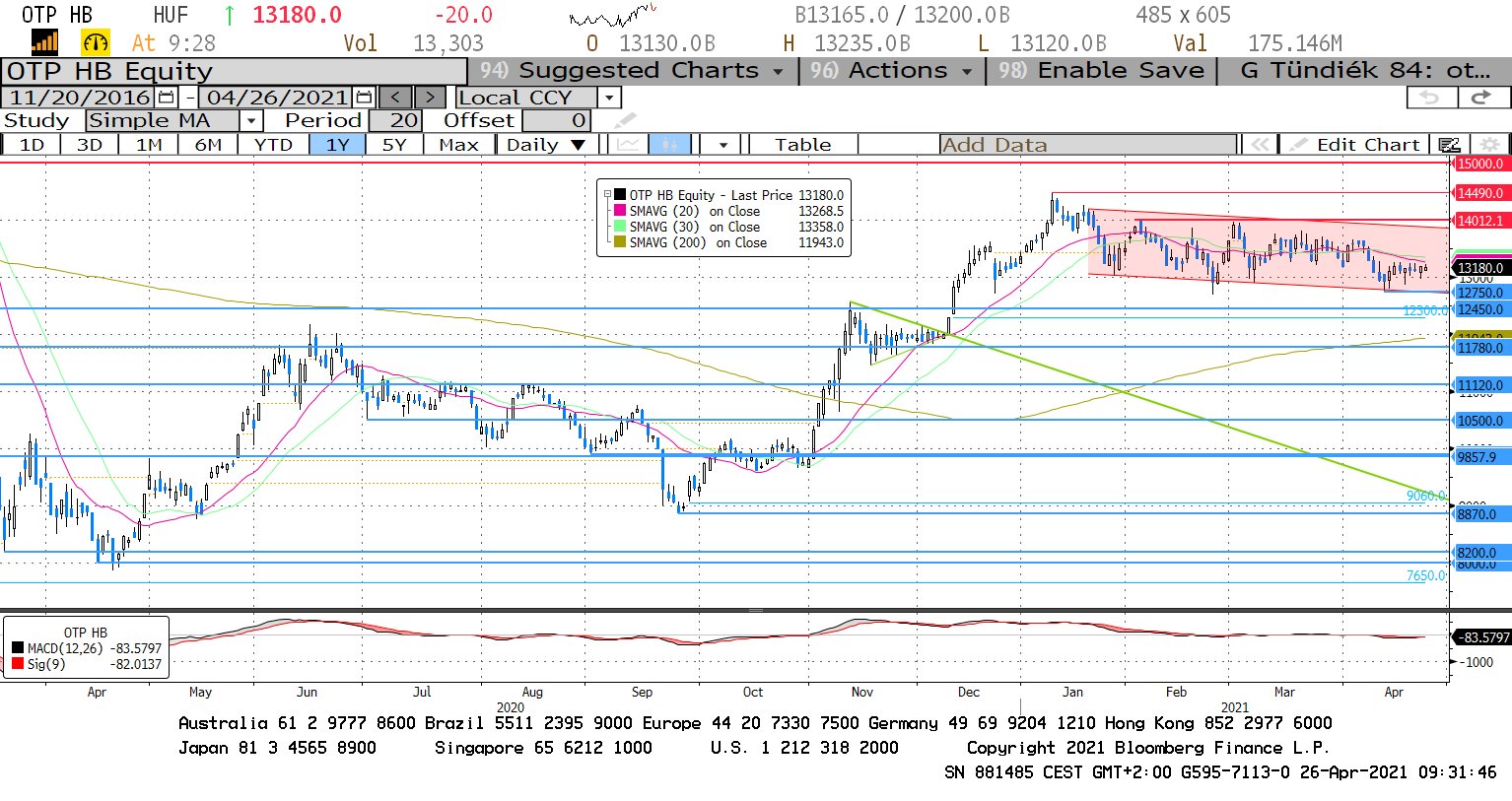Viewport: 1512px width, 801px height.
Task: Open the Simple MA study dropdown
Action: click(251, 121)
